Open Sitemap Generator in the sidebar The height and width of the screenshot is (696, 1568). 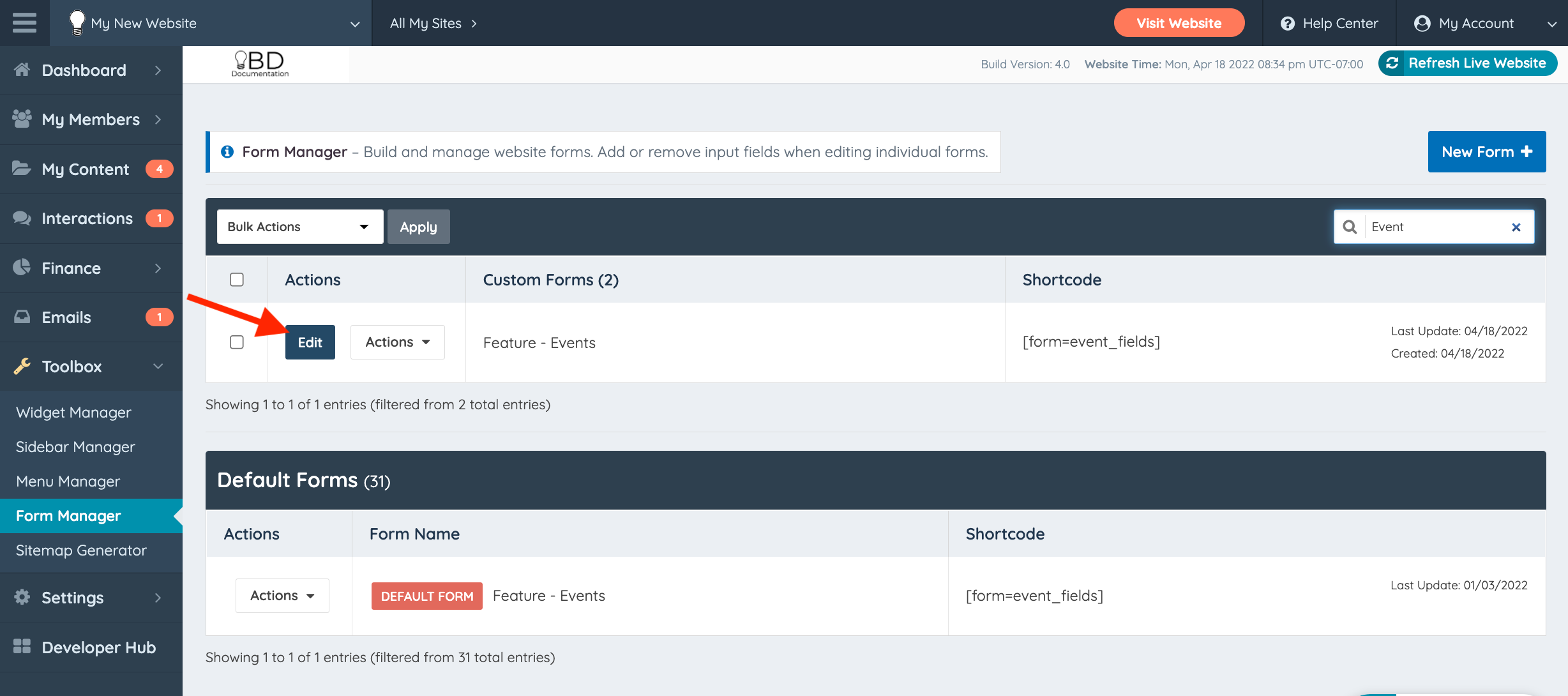81,550
